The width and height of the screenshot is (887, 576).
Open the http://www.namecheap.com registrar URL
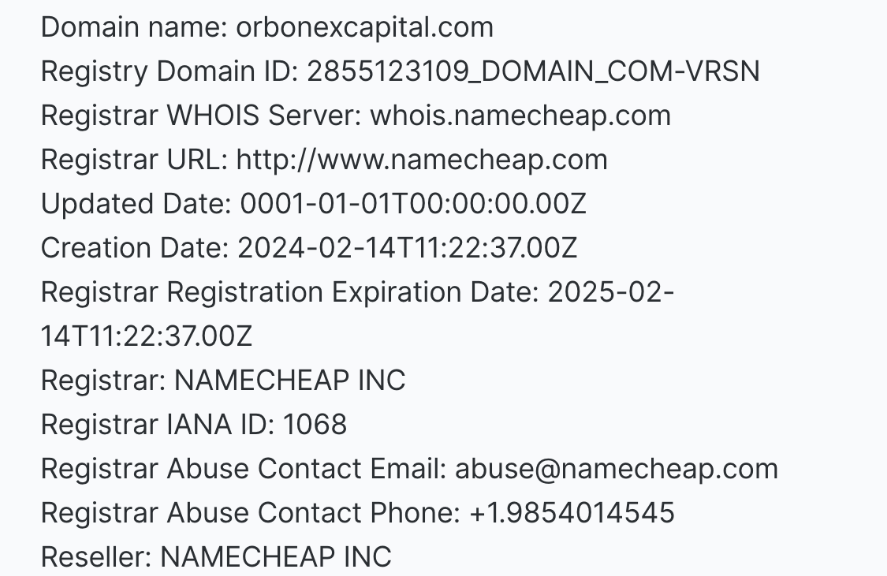(422, 160)
